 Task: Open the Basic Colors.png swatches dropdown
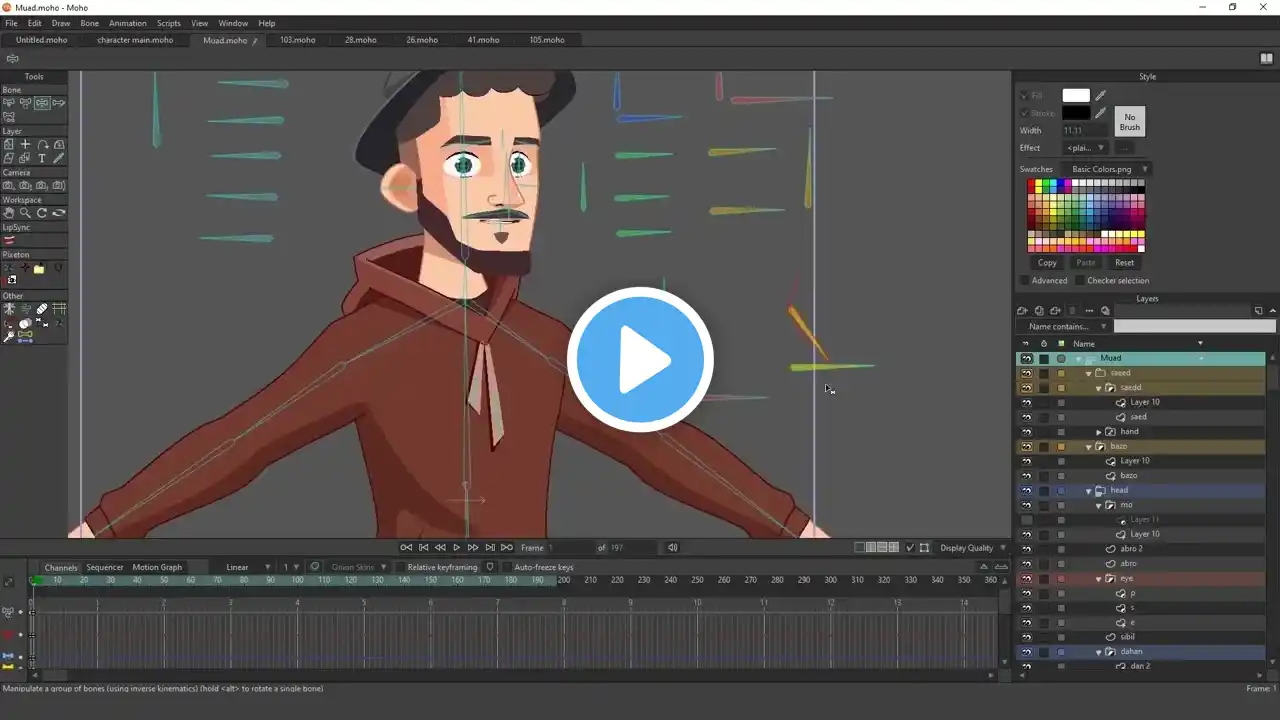tap(1109, 169)
